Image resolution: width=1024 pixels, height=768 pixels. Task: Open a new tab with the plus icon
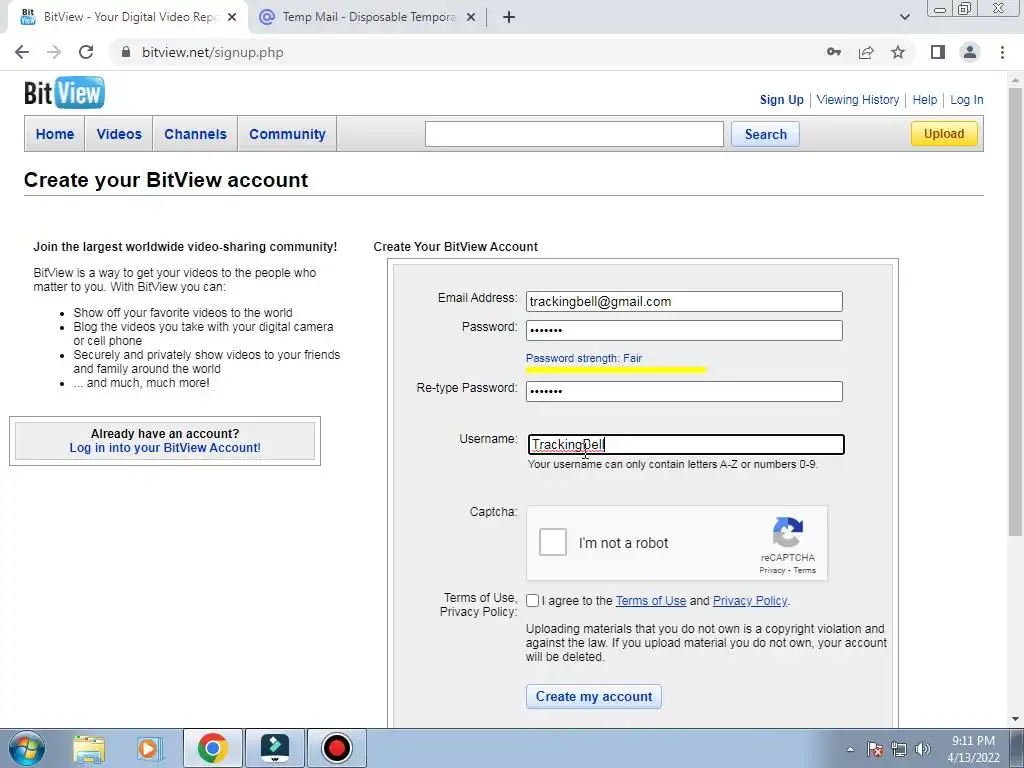point(509,17)
